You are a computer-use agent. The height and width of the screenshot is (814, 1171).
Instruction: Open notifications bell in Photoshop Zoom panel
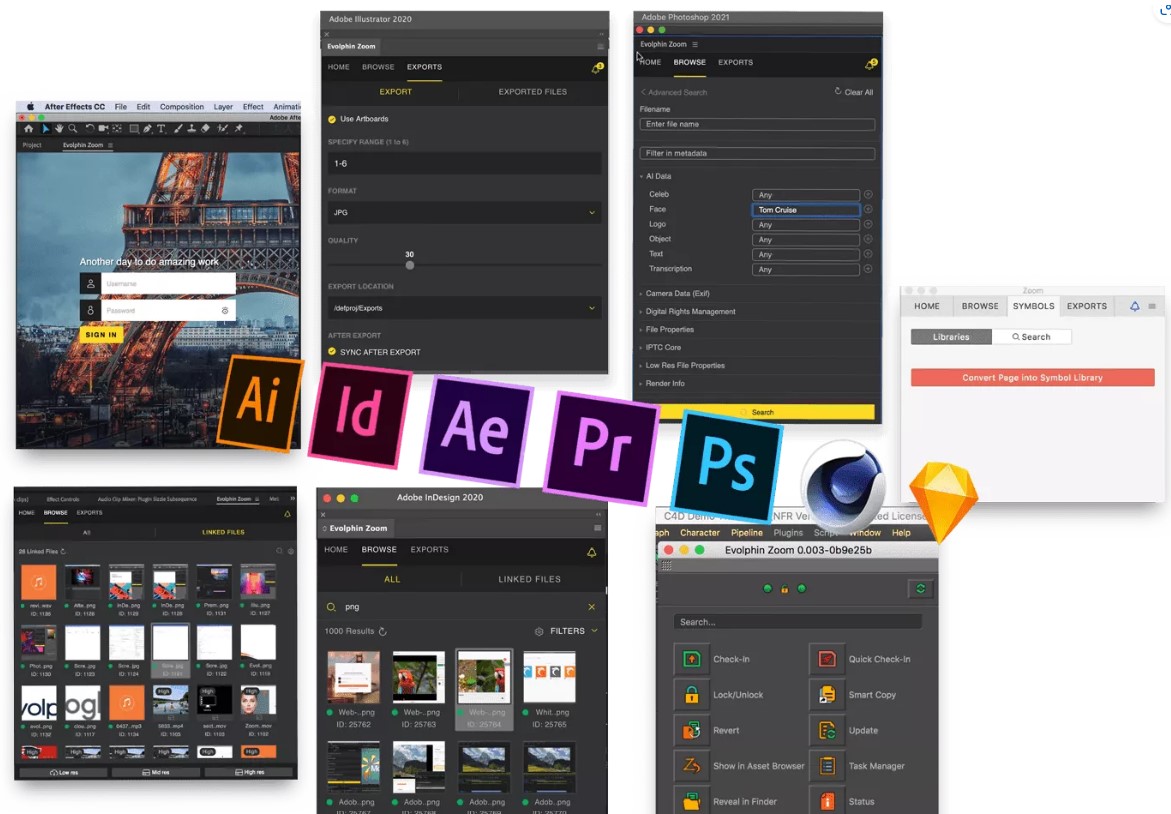coord(870,64)
